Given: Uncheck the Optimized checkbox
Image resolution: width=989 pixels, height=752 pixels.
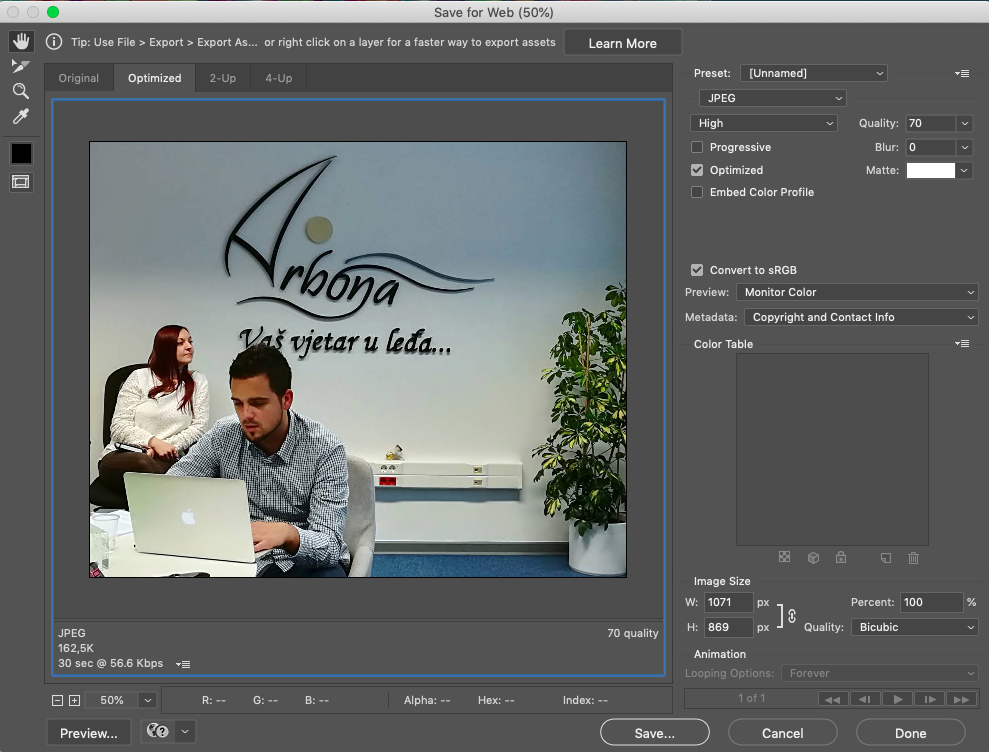Looking at the screenshot, I should (697, 170).
